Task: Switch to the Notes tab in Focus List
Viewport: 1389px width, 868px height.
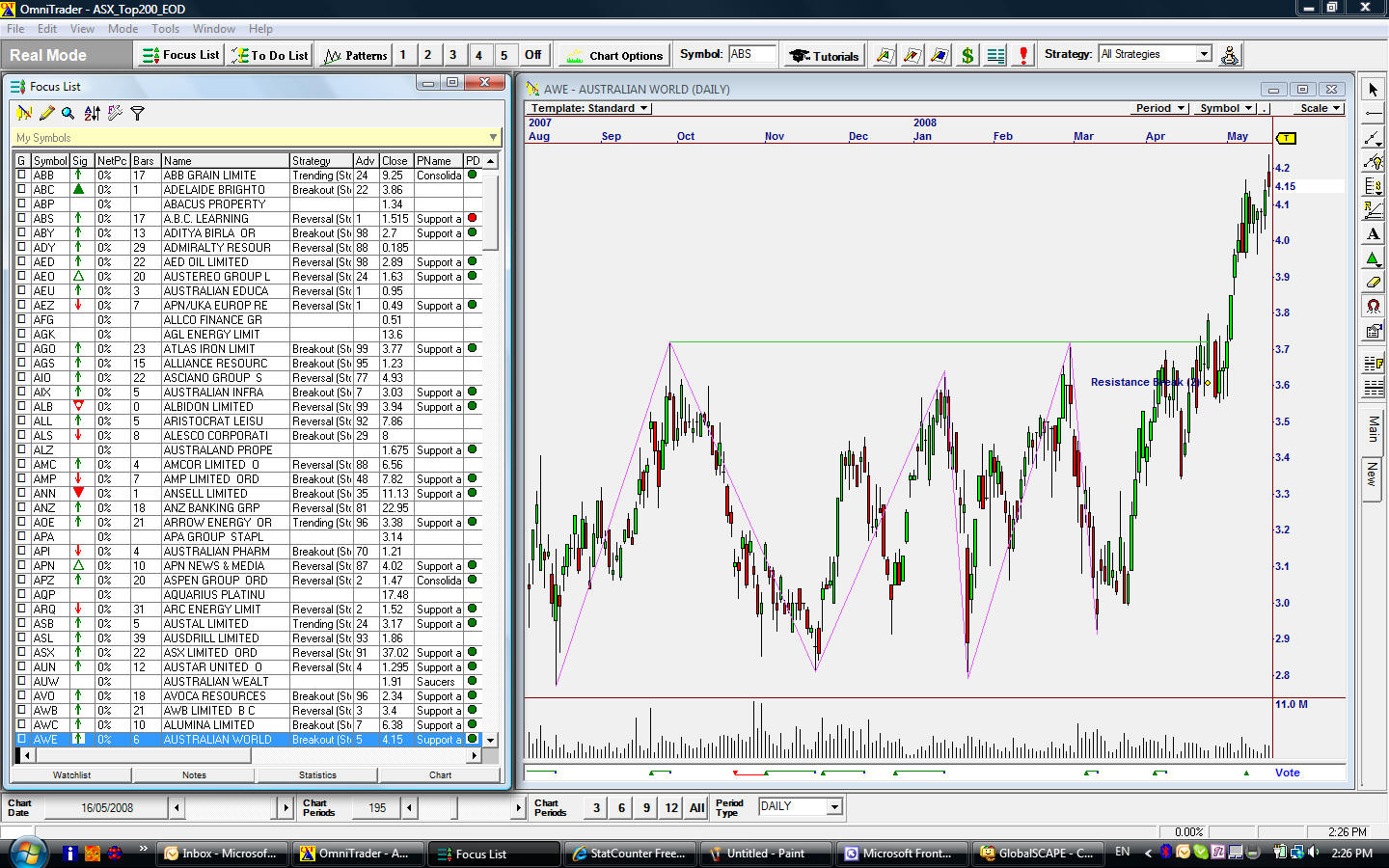Action: click(x=194, y=774)
